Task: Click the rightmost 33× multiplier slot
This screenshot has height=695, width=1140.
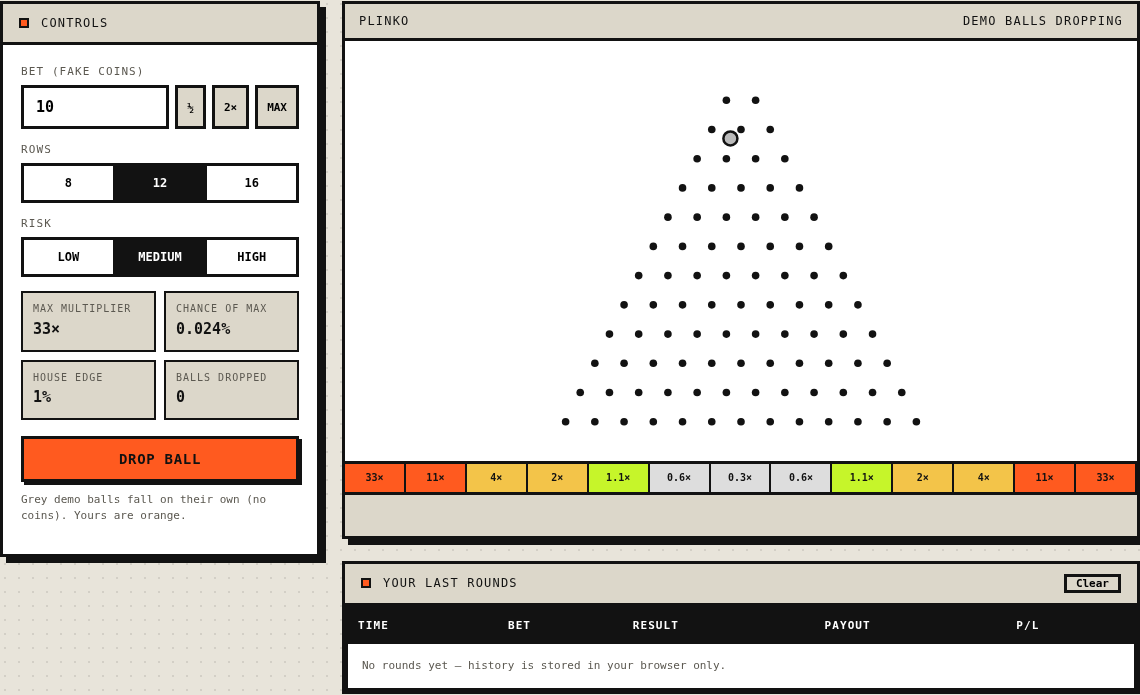Action: pos(1105,478)
